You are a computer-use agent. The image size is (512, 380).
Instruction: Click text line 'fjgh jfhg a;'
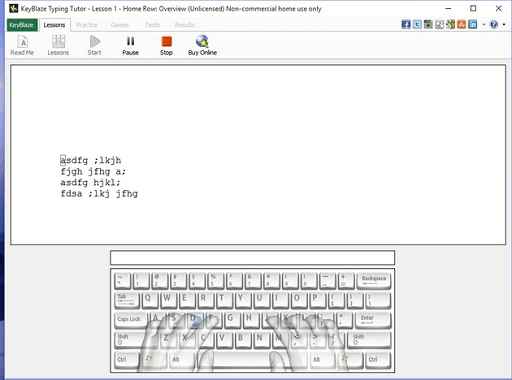click(93, 172)
